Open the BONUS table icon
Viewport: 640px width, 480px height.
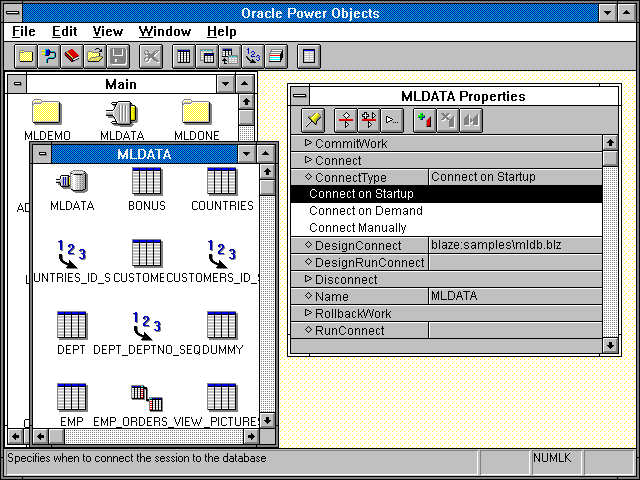click(x=147, y=183)
